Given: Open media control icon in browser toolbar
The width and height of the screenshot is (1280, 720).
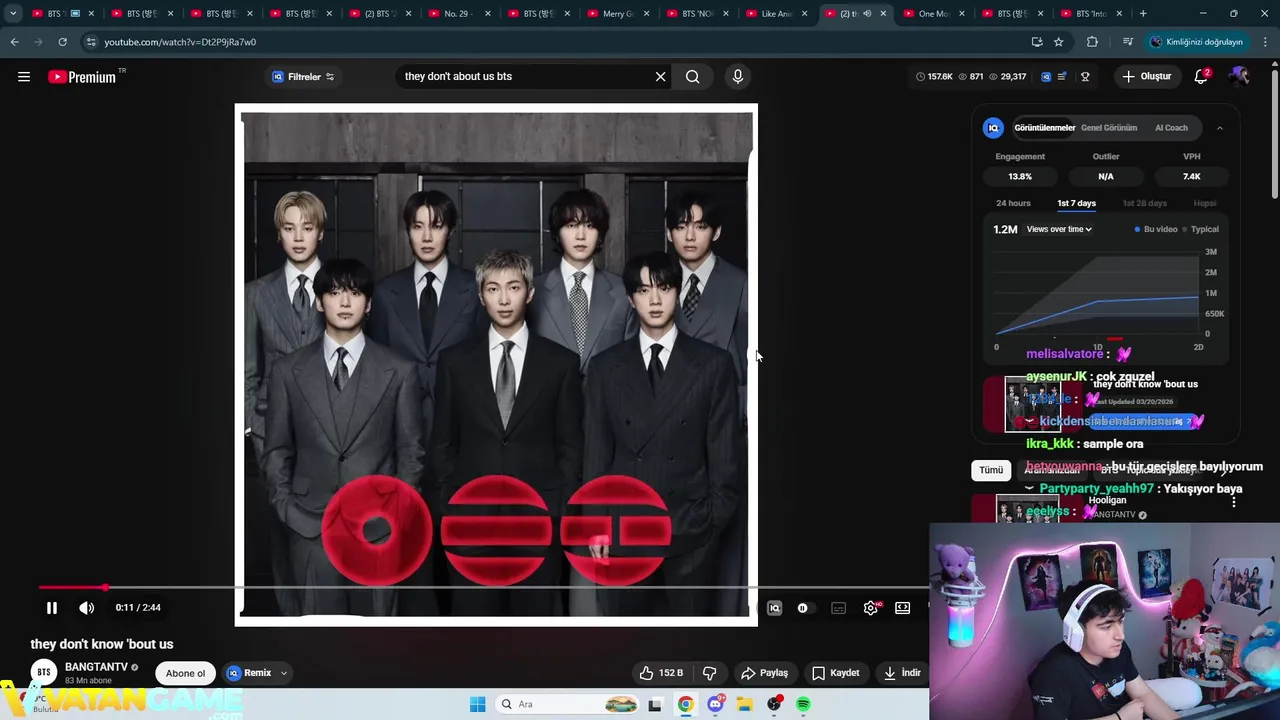Looking at the screenshot, I should [1128, 42].
